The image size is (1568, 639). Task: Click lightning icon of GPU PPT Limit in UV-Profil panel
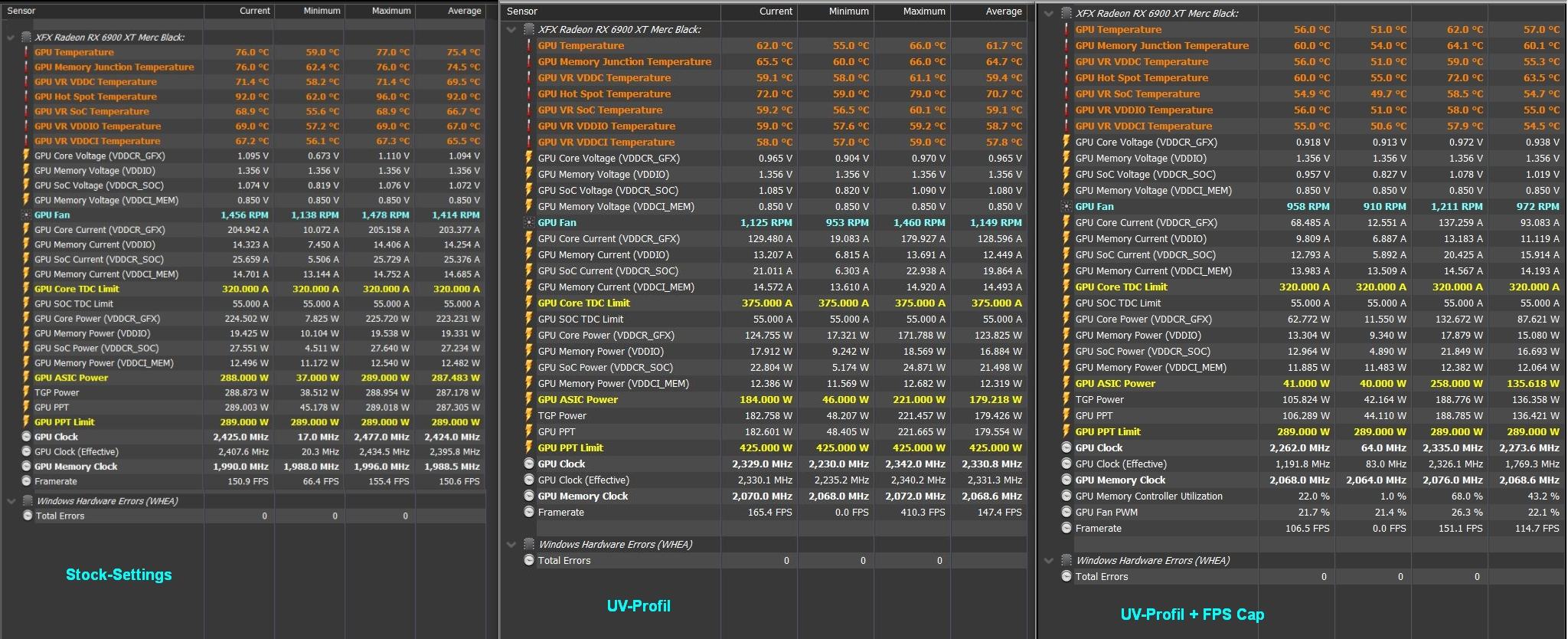click(529, 448)
